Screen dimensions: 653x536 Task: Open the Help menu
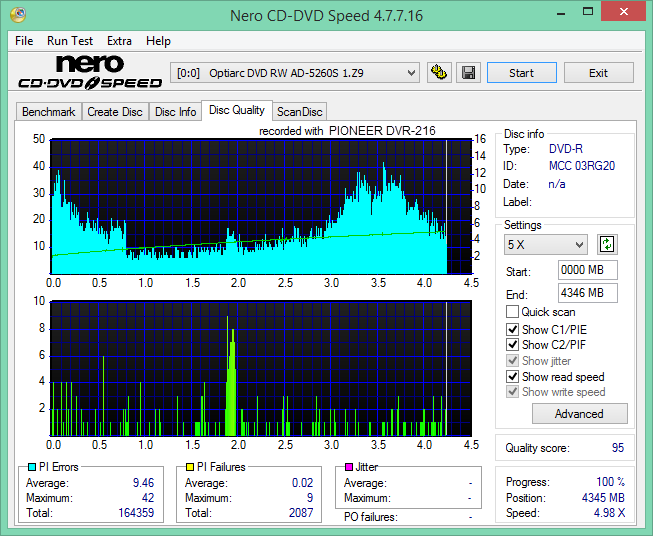point(158,41)
